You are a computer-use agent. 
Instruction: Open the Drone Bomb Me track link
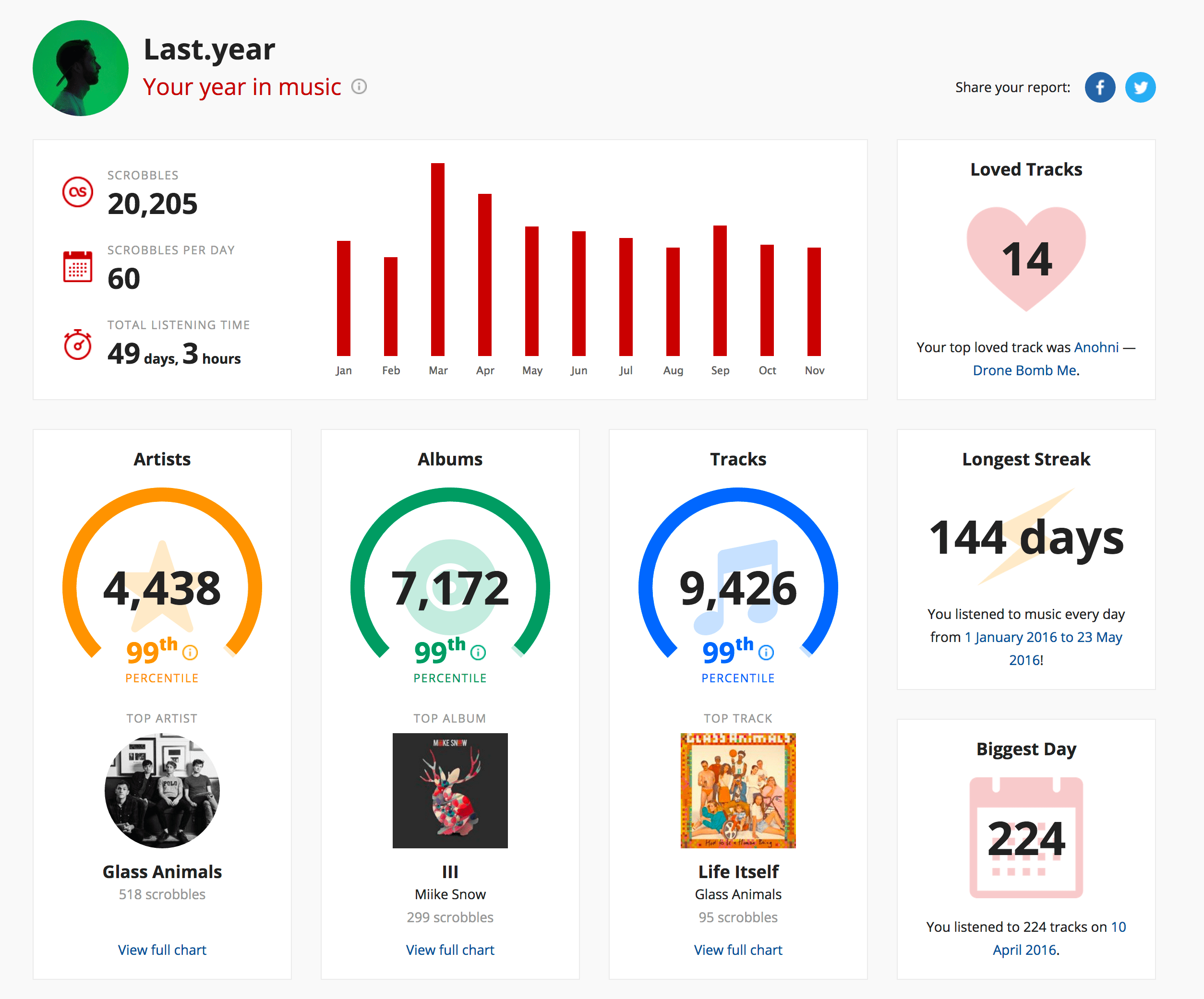click(1024, 370)
